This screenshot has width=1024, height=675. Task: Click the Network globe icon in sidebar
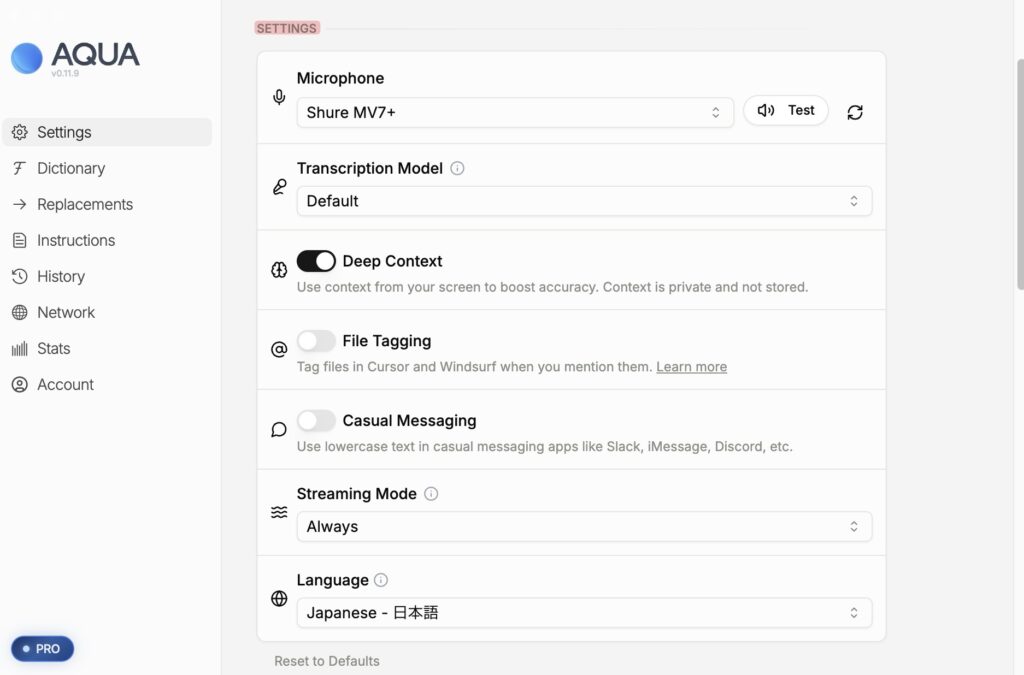[x=19, y=313]
